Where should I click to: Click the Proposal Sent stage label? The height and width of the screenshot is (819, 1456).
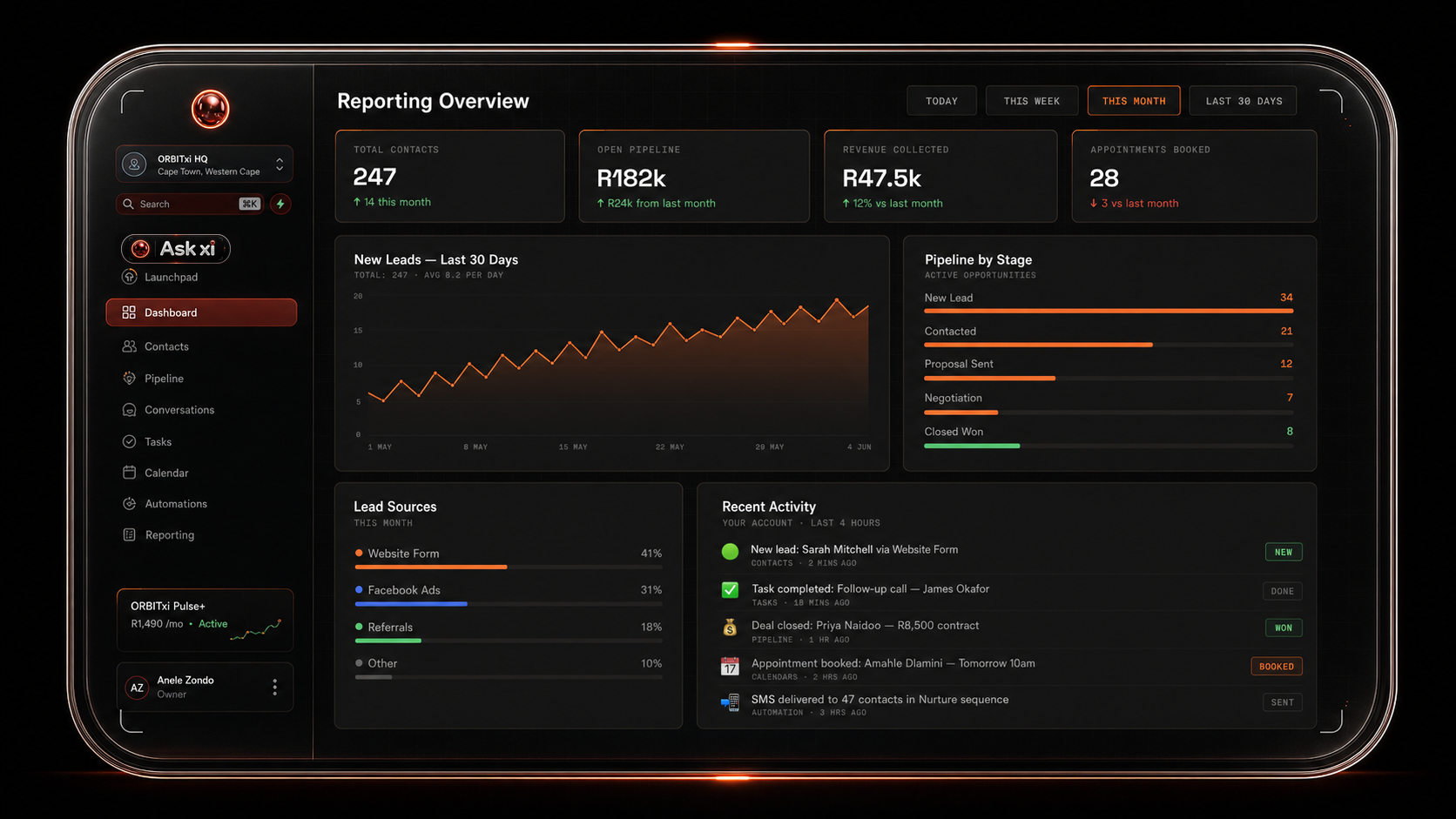pyautogui.click(x=959, y=364)
